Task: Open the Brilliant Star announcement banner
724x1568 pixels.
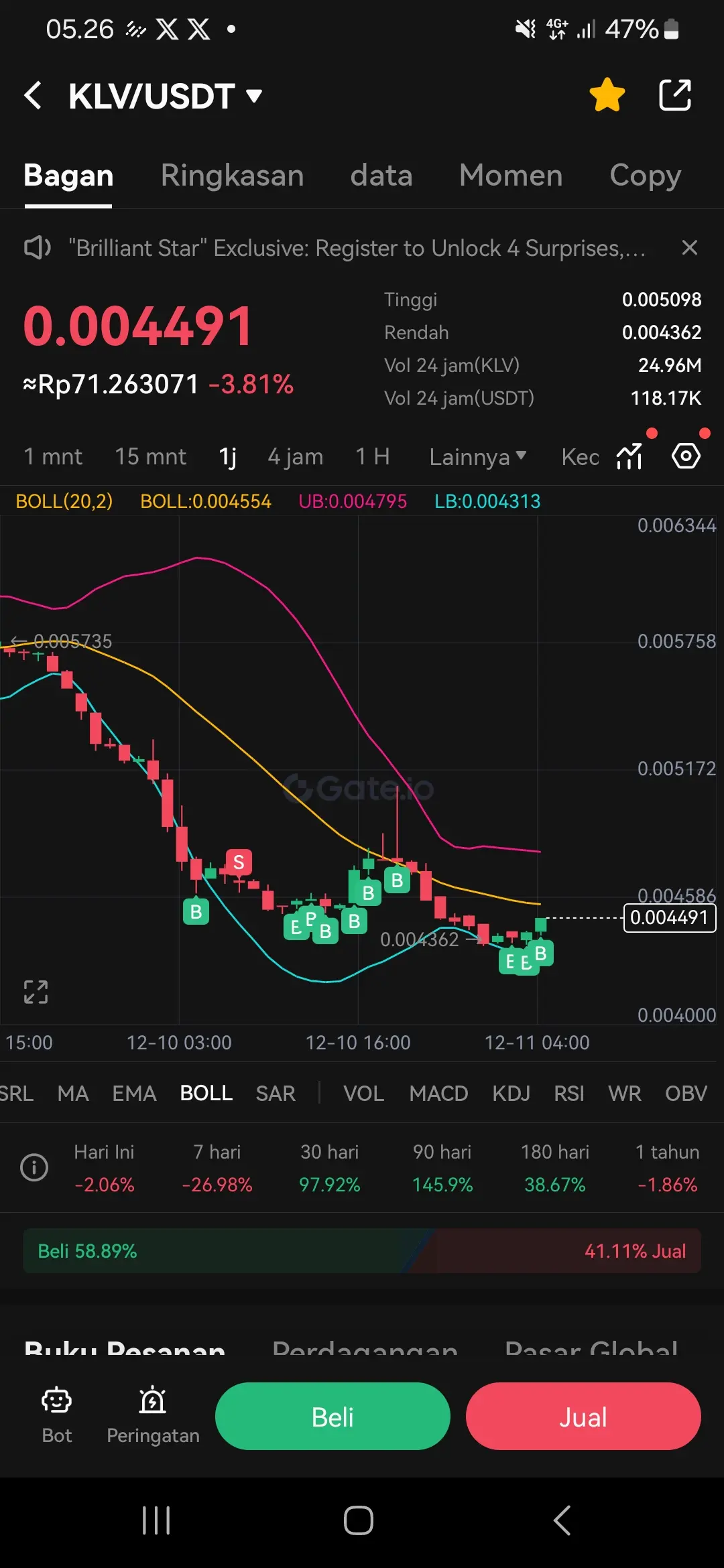Action: coord(357,248)
